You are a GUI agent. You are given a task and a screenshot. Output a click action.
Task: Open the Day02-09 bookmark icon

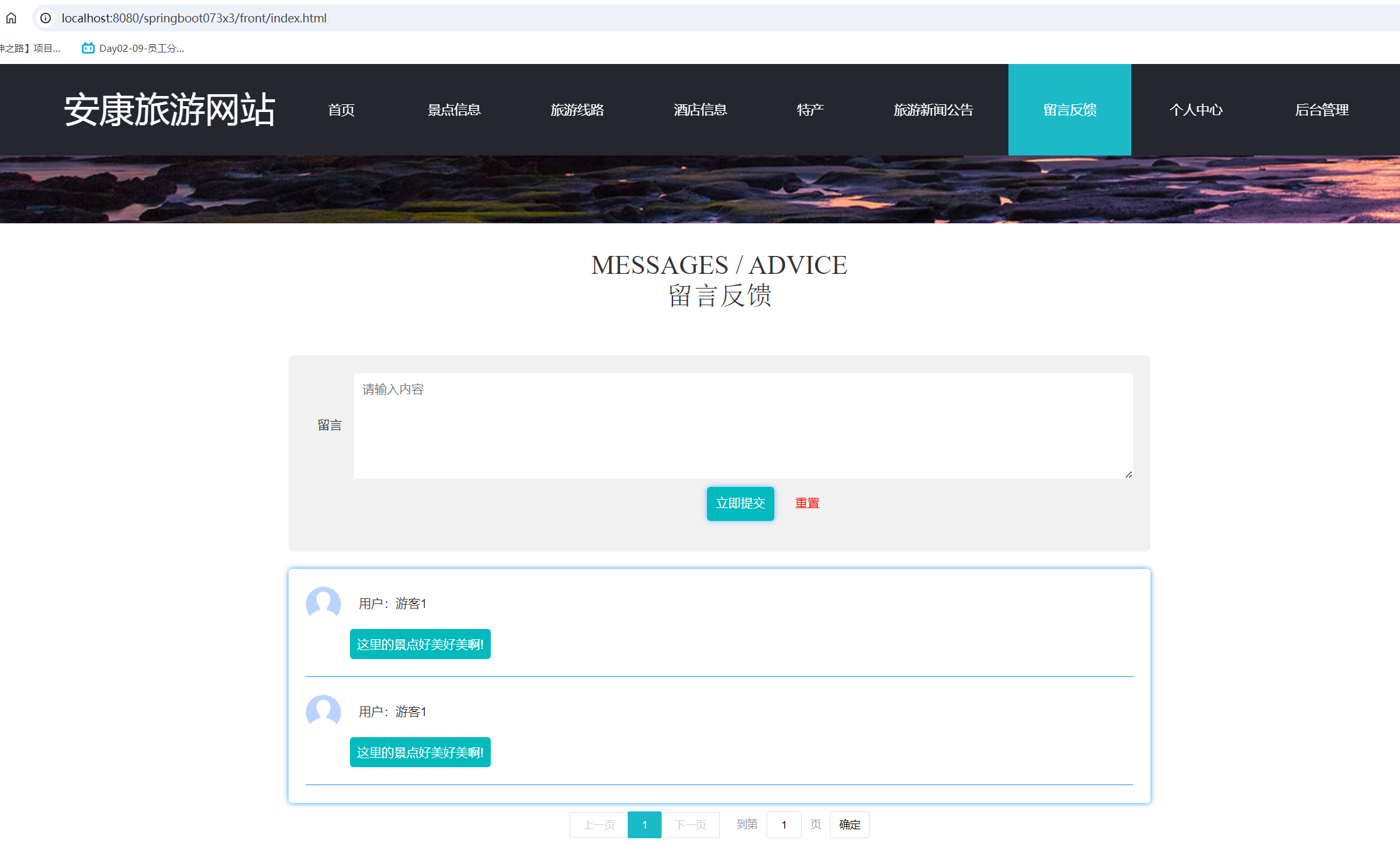[x=88, y=48]
